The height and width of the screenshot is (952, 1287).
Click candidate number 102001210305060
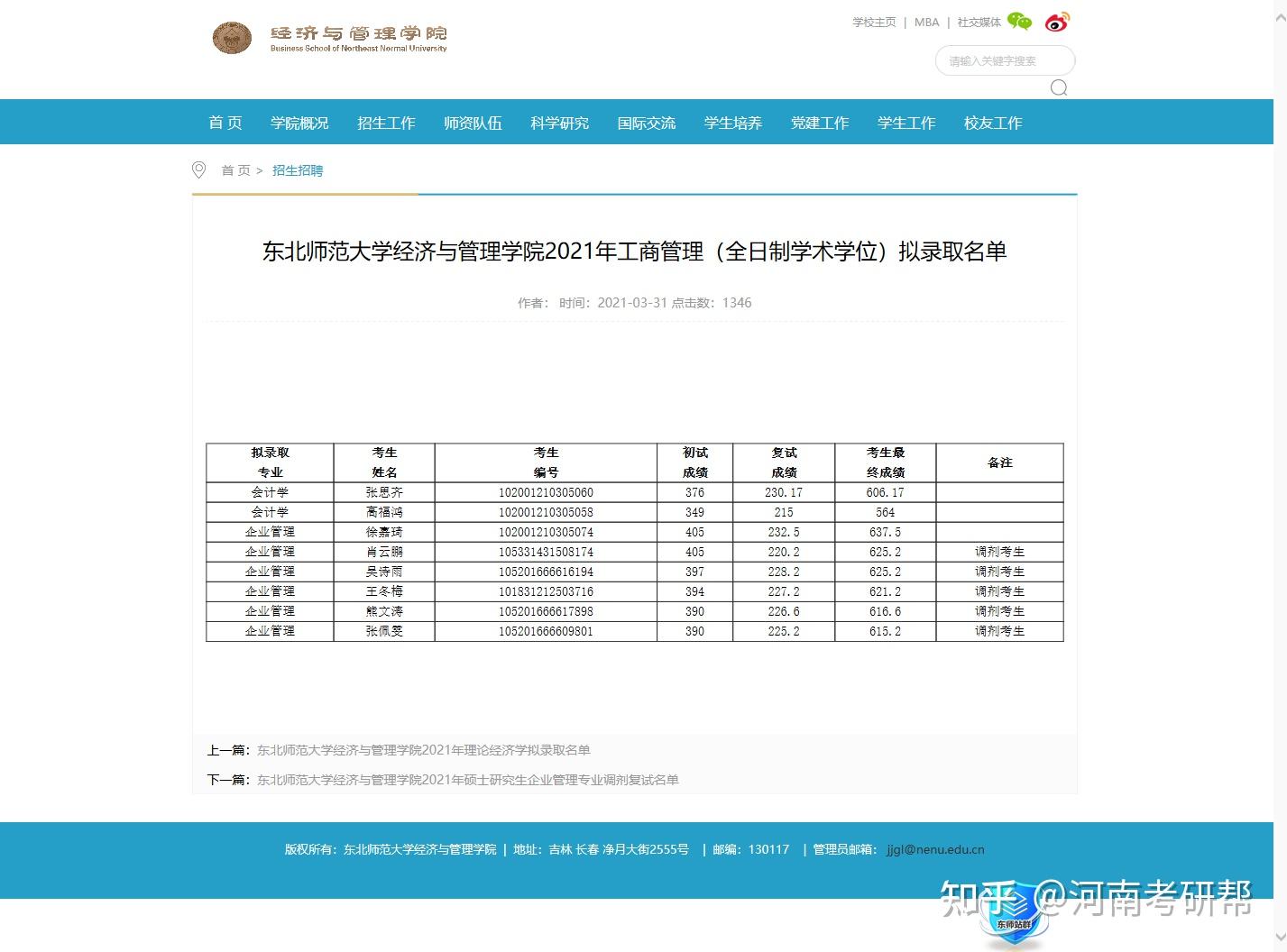pyautogui.click(x=546, y=492)
